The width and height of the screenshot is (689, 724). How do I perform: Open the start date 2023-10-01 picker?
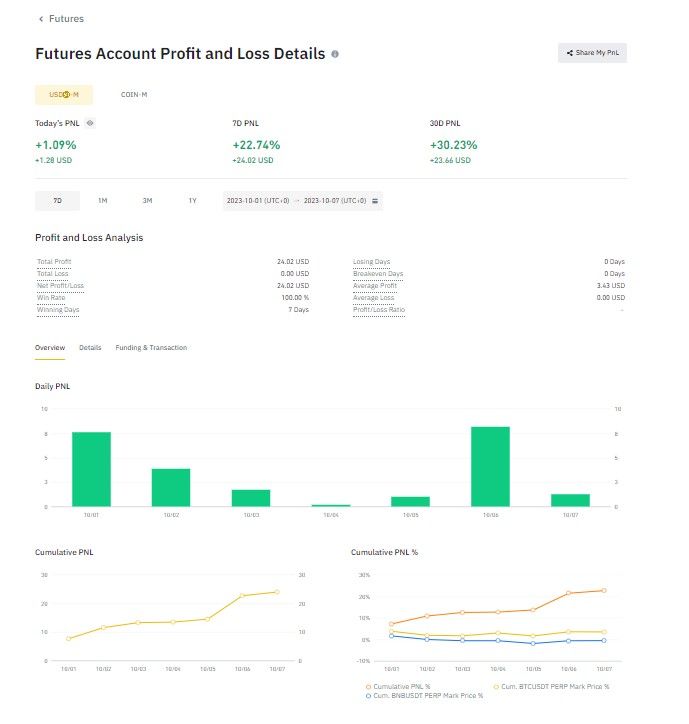(x=258, y=201)
